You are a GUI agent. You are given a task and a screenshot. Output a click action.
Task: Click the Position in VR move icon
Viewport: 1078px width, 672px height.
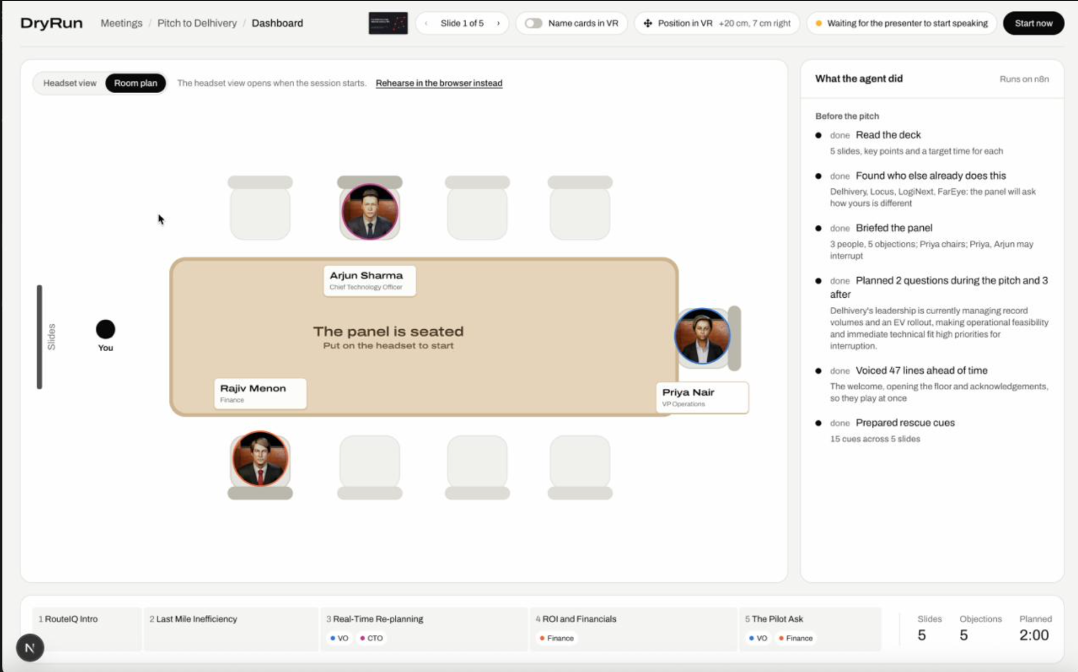coord(648,23)
